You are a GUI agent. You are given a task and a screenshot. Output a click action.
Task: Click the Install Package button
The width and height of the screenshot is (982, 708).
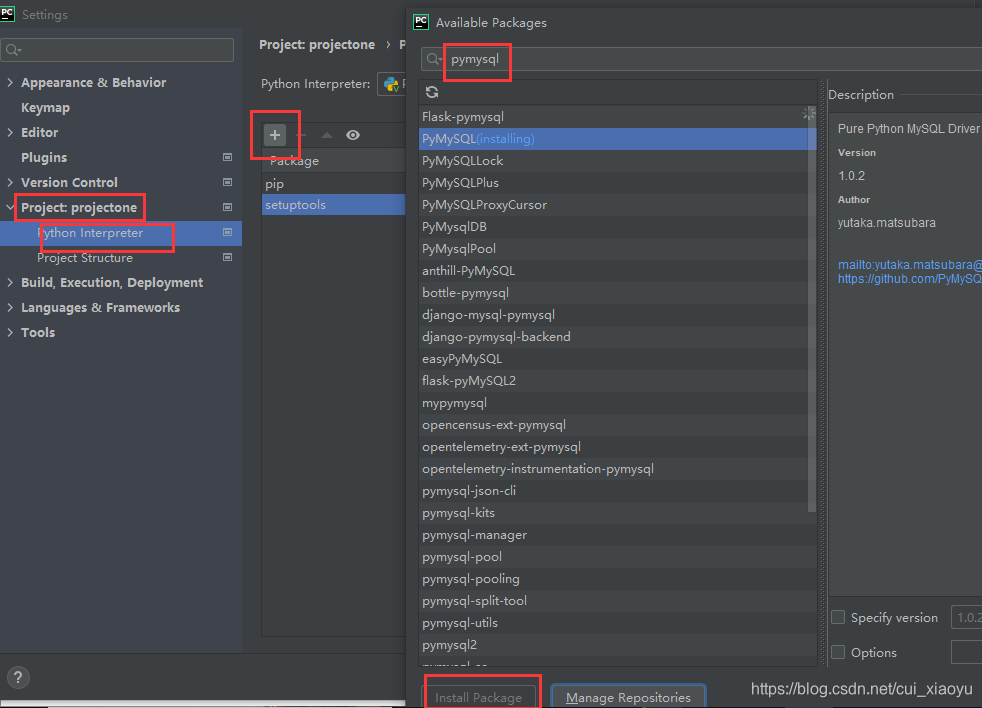(x=478, y=697)
